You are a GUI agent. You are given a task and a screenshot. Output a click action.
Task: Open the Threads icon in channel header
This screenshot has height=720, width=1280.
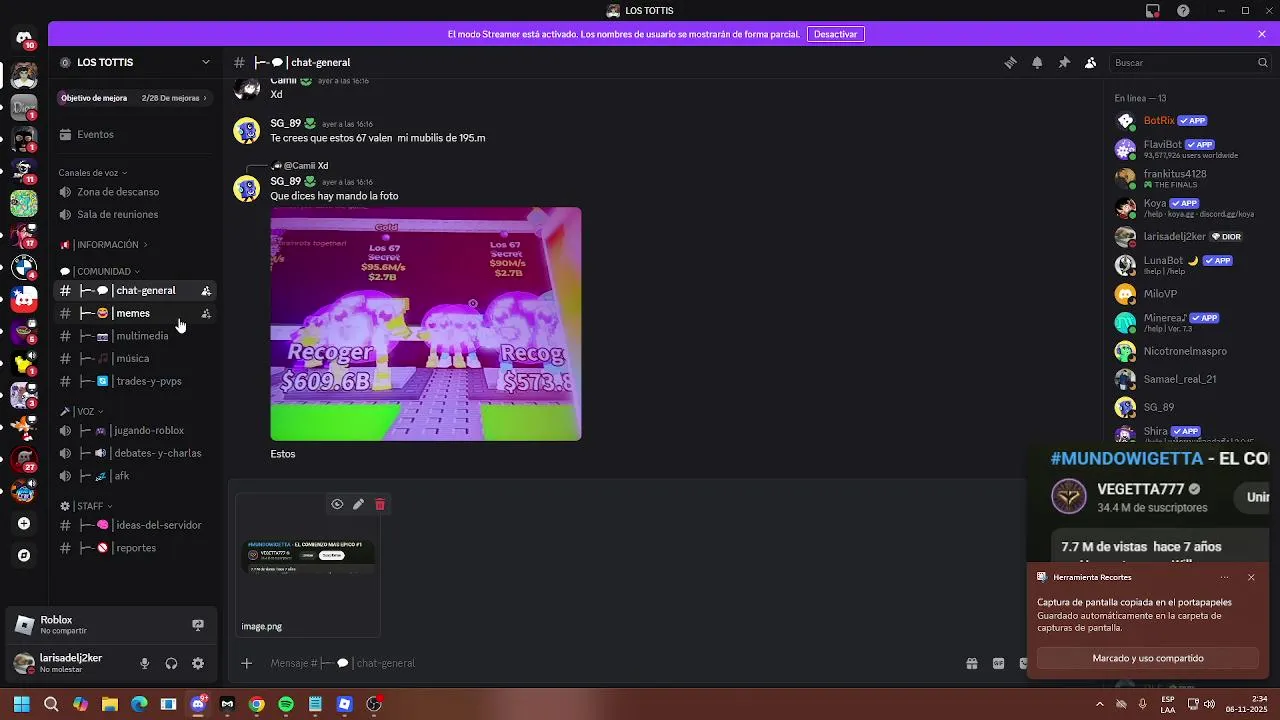pyautogui.click(x=1010, y=62)
